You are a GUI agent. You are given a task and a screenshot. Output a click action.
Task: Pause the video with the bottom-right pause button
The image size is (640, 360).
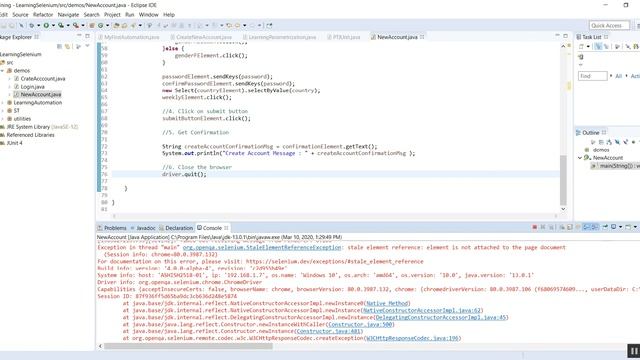pos(633,351)
